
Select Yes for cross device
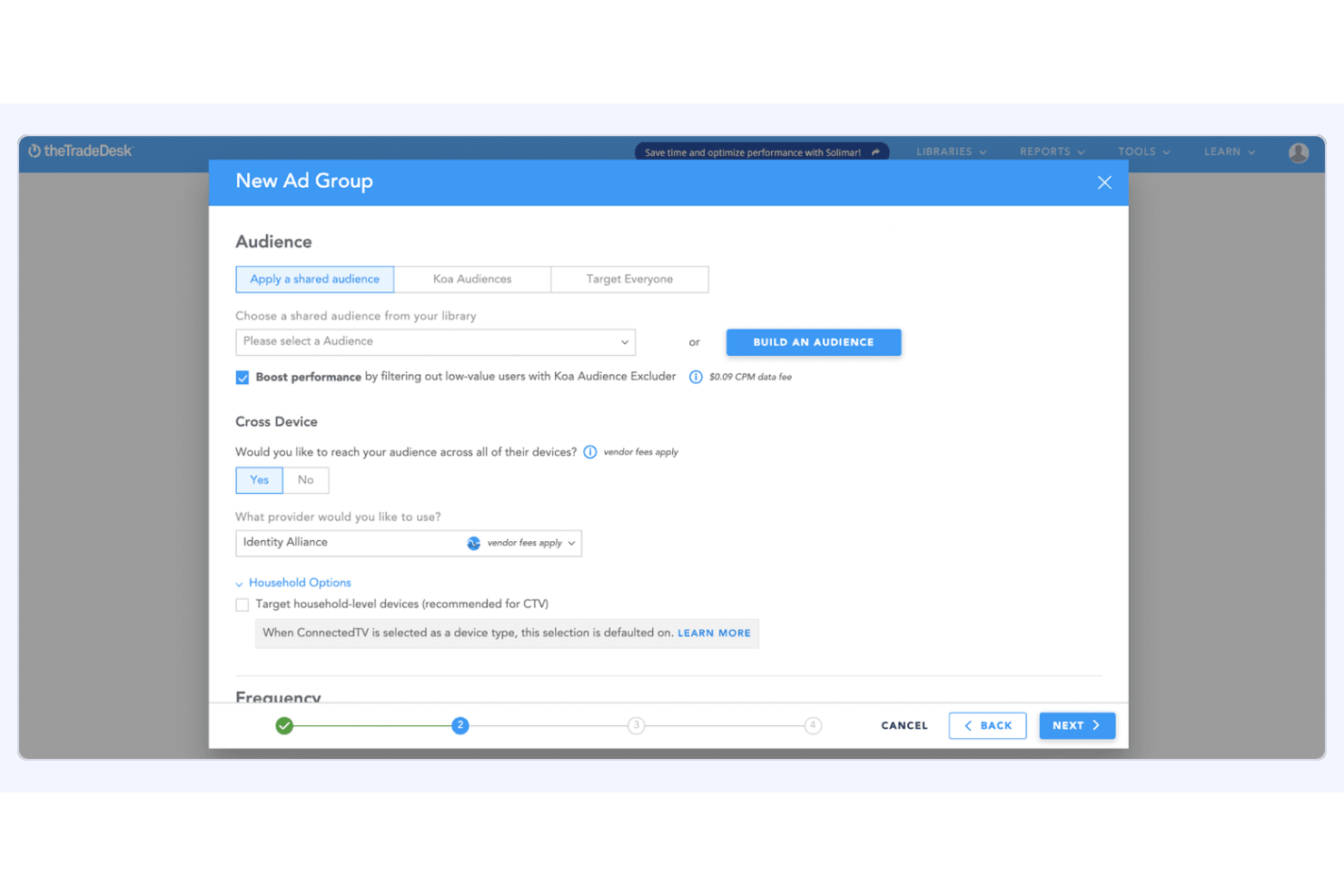(260, 480)
